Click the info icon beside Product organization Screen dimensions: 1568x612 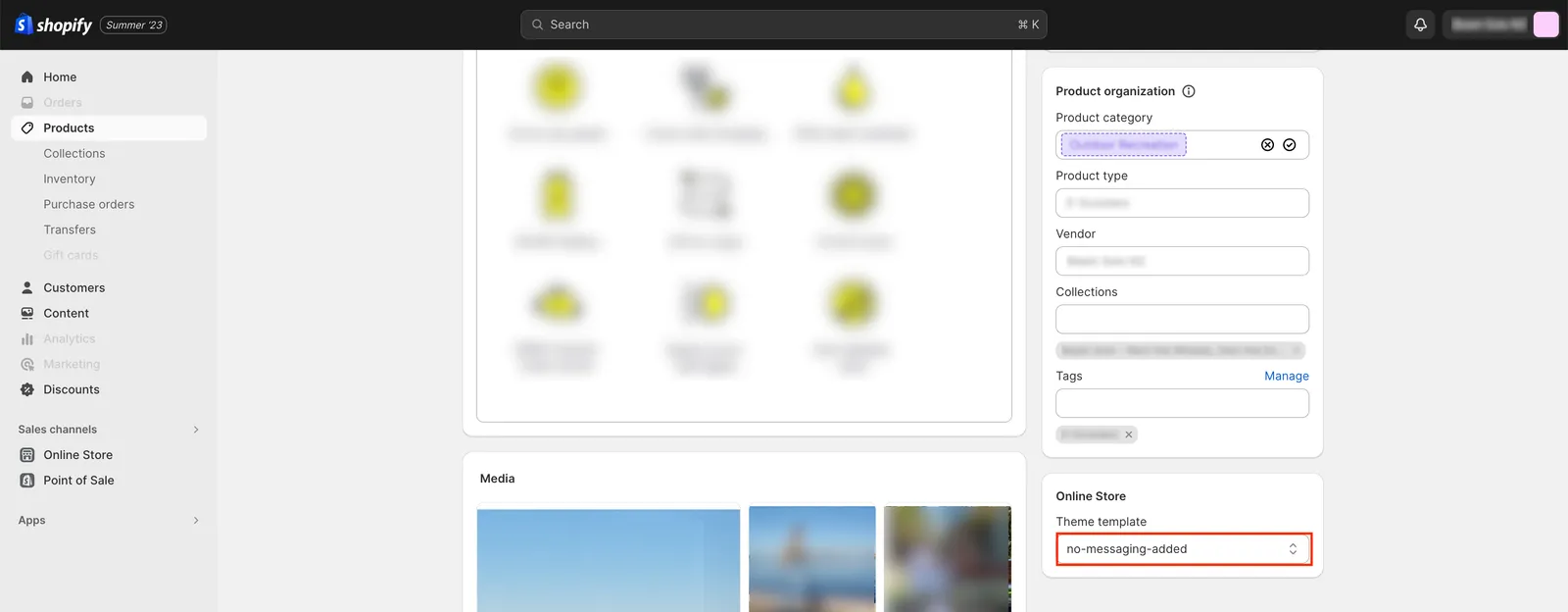click(x=1189, y=91)
